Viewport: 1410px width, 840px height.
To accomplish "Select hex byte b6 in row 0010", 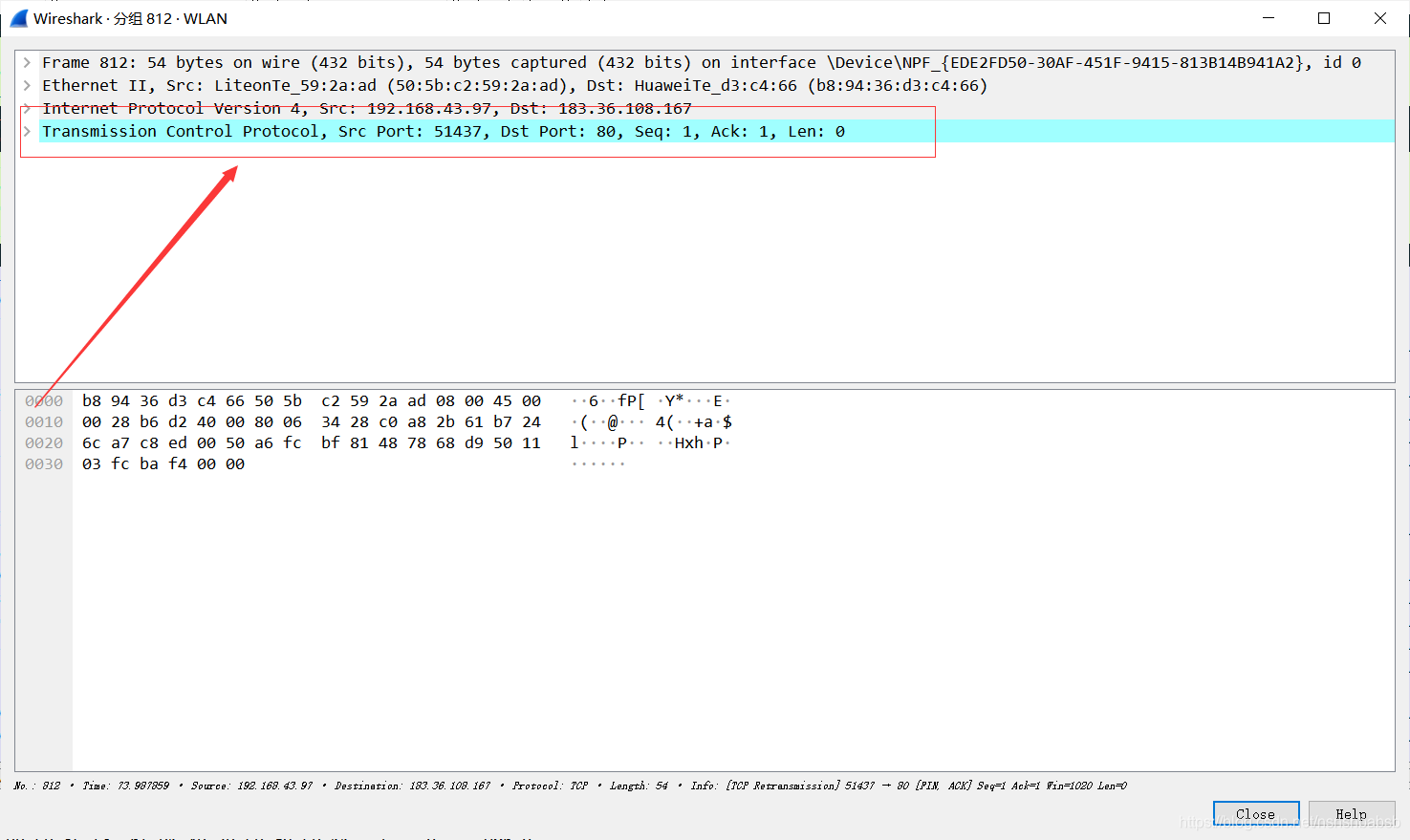I will (x=149, y=422).
